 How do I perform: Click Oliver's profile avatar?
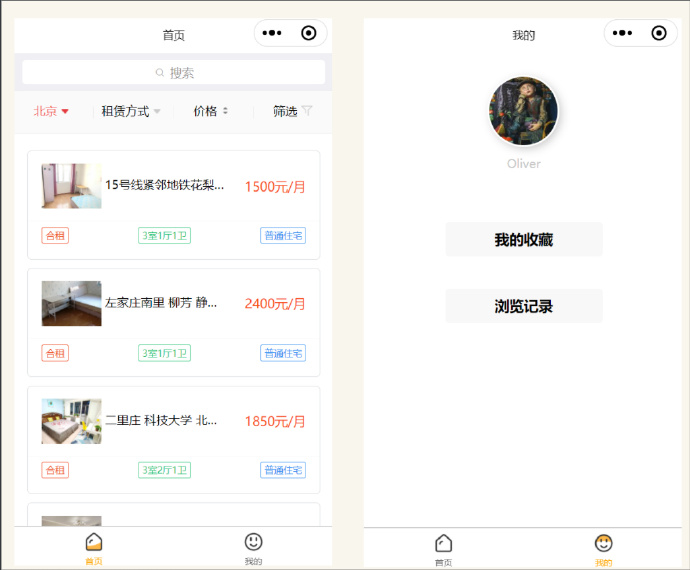coord(523,111)
